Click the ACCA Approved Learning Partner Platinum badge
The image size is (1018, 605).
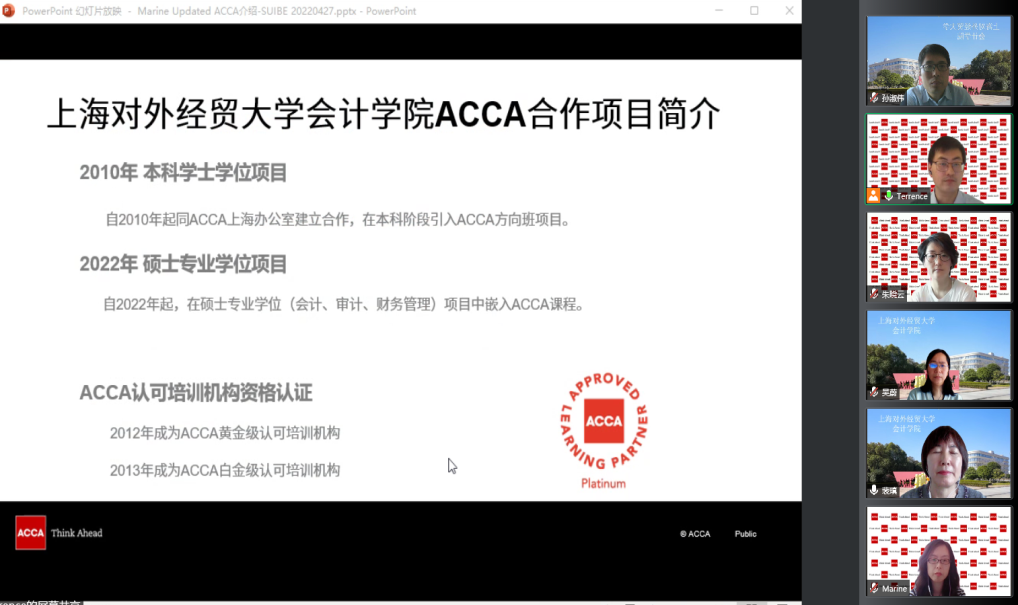point(603,431)
